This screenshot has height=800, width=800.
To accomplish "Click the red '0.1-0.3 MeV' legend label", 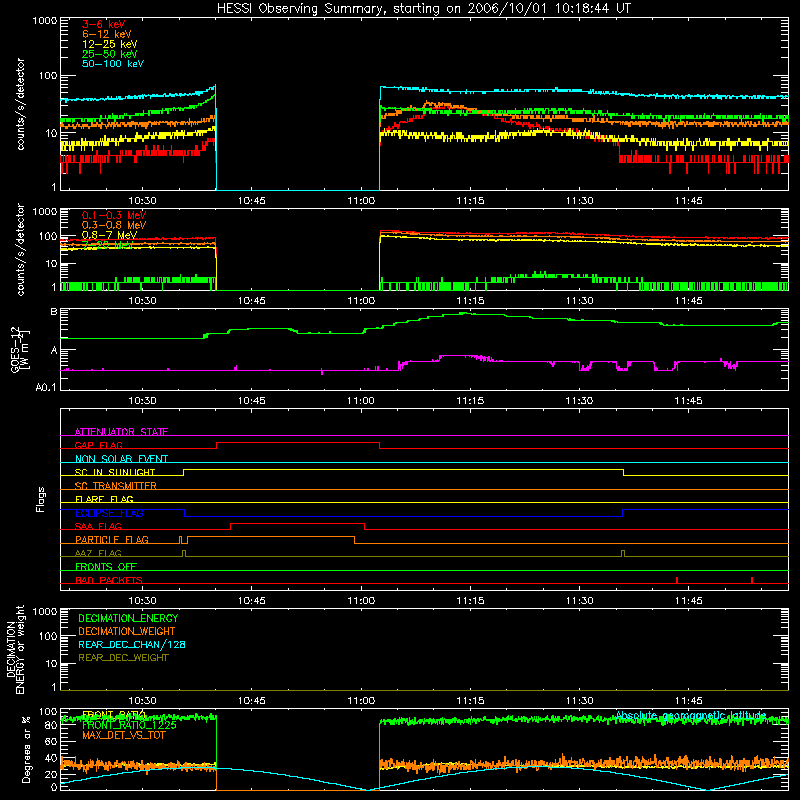I will [114, 215].
